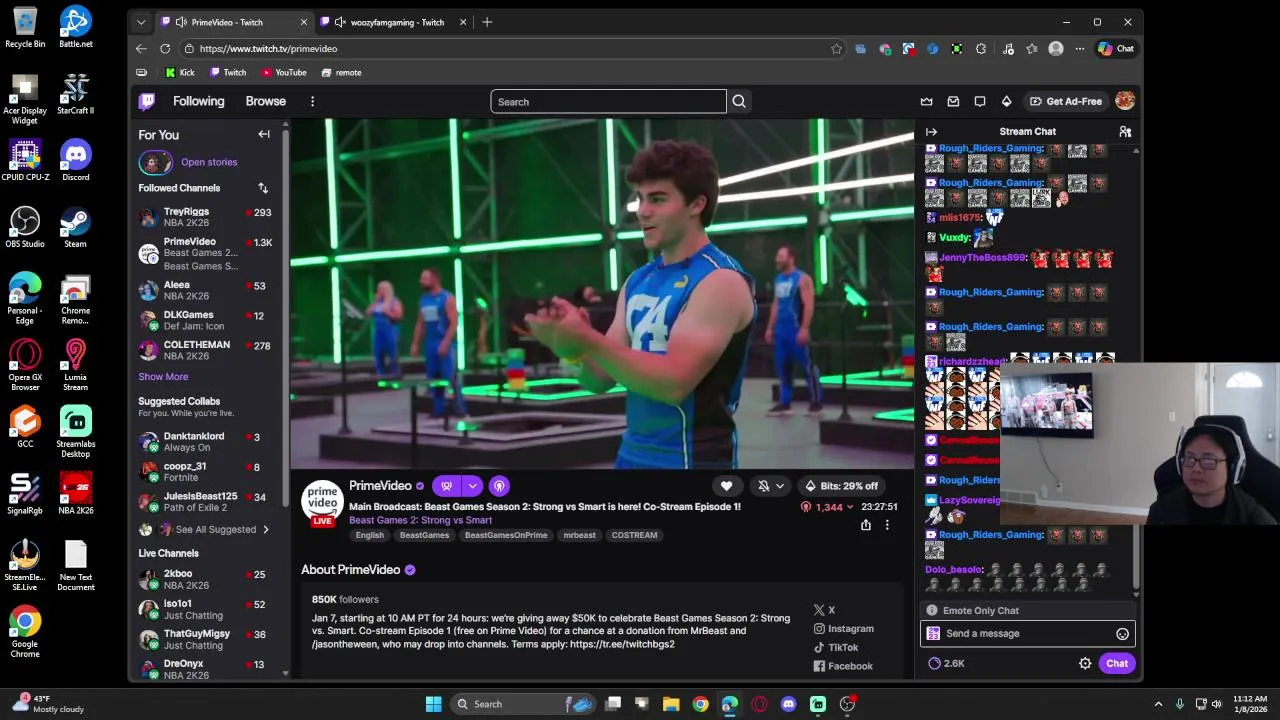
Task: Unfollow PrimeVideo with the heart button
Action: [726, 486]
